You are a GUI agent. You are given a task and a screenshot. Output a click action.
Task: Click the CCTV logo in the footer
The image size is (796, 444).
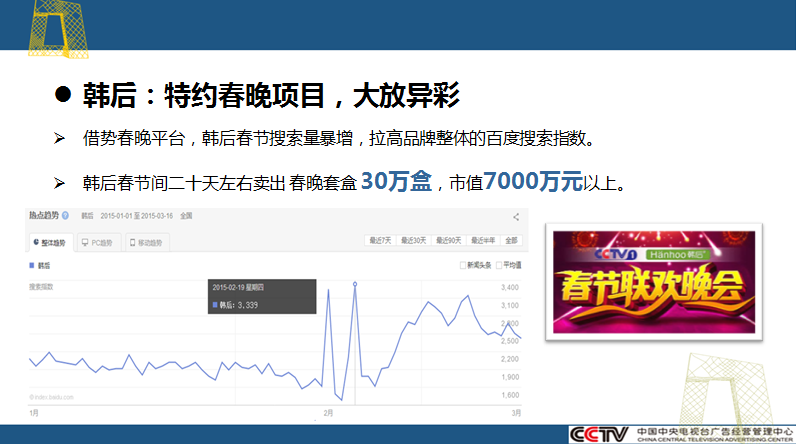coord(600,434)
